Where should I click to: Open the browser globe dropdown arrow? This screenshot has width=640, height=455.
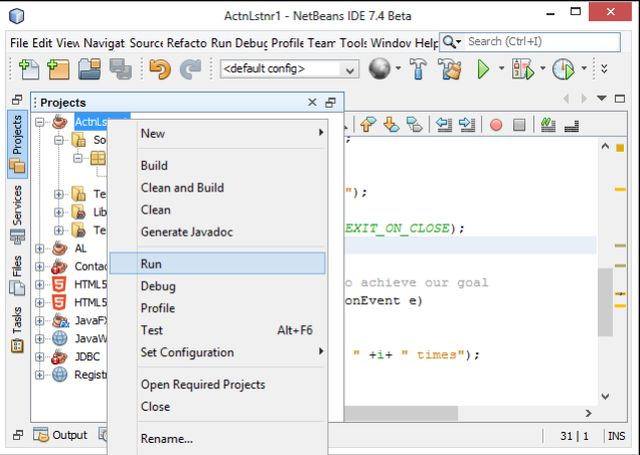click(x=398, y=68)
